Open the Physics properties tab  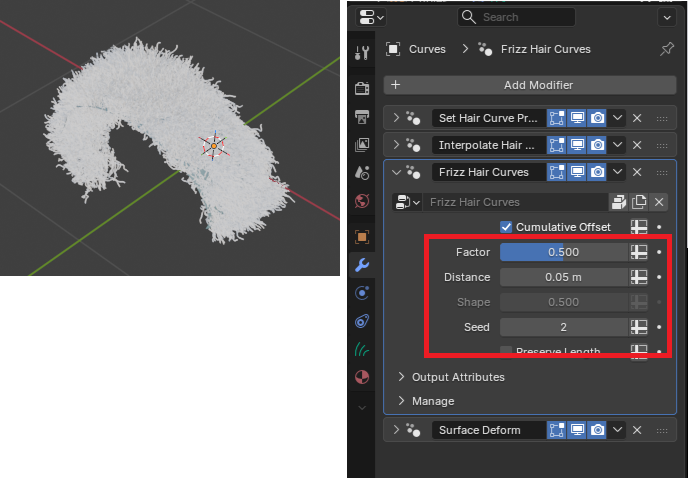point(362,321)
